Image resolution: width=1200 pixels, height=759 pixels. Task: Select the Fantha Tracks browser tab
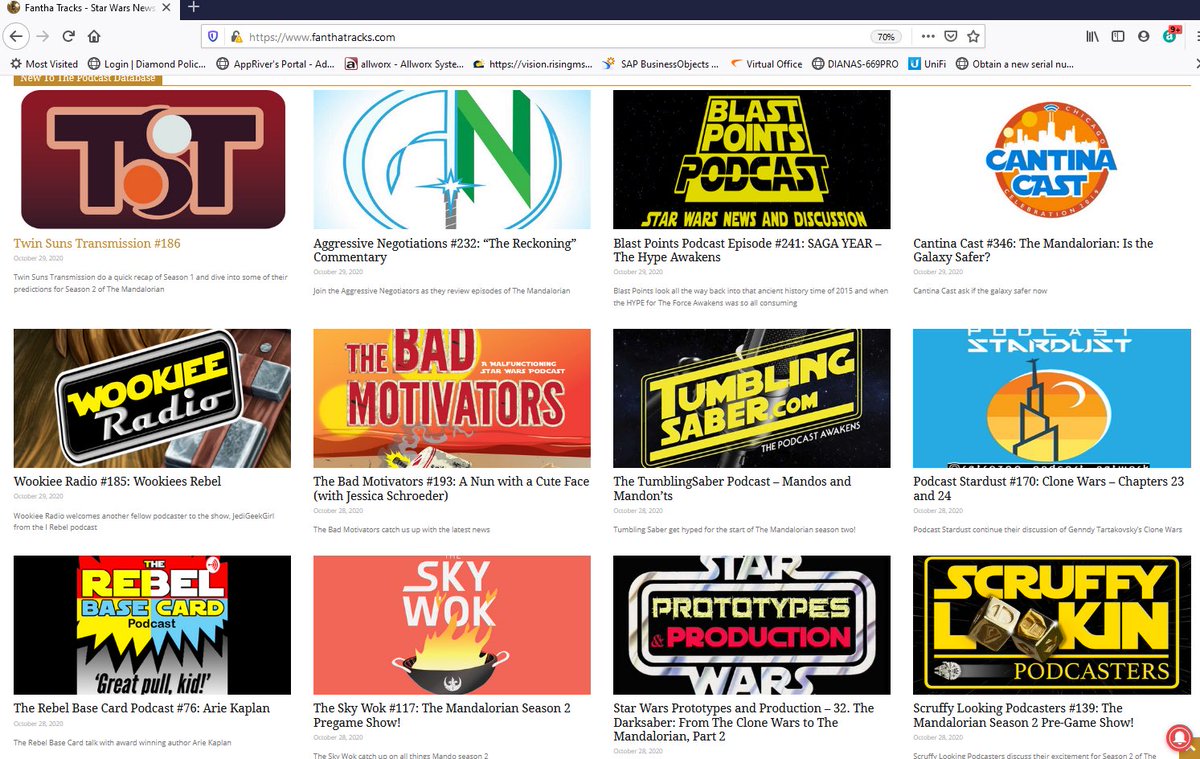coord(90,8)
